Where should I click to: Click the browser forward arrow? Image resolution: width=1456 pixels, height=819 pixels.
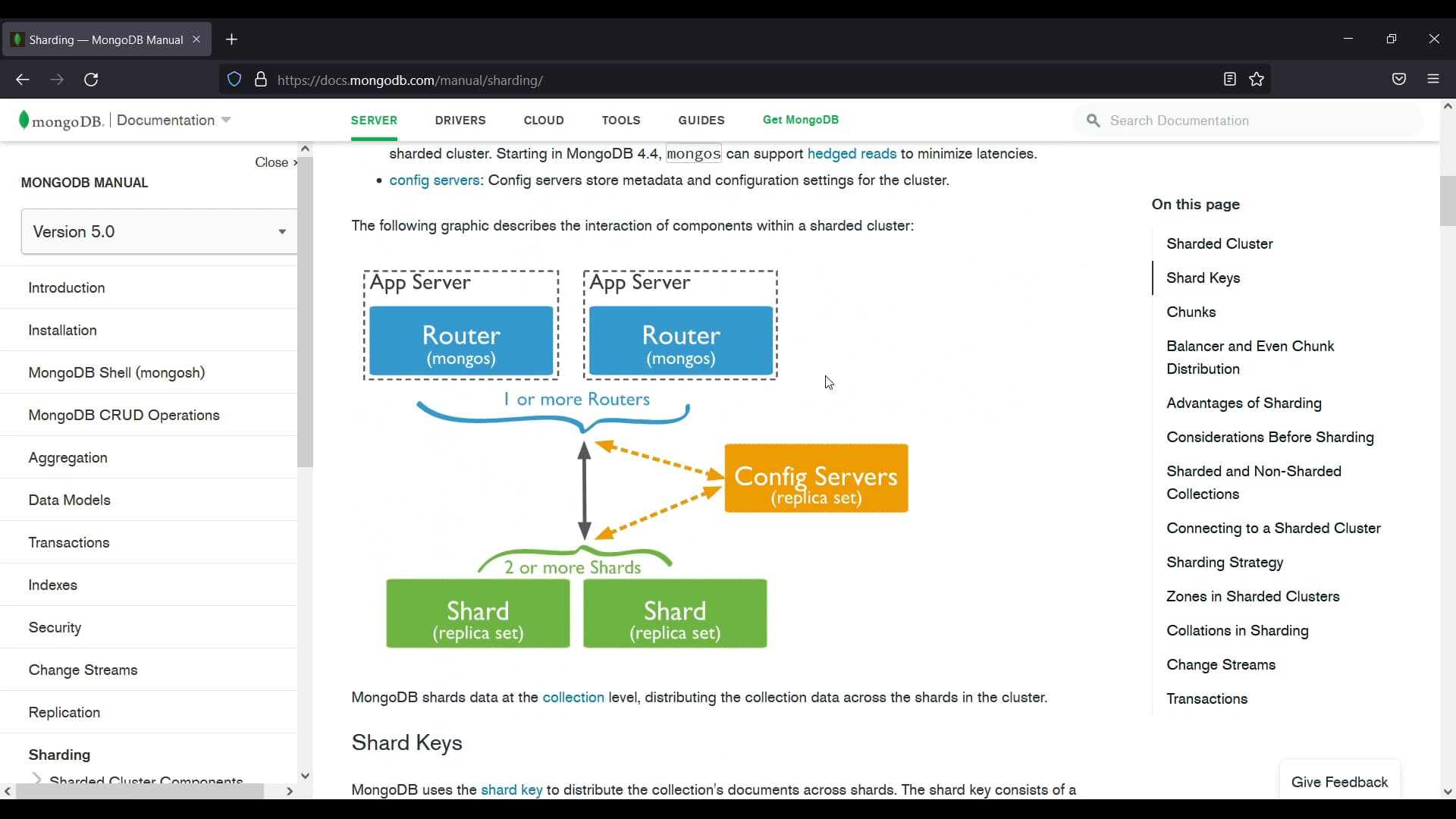tap(57, 80)
